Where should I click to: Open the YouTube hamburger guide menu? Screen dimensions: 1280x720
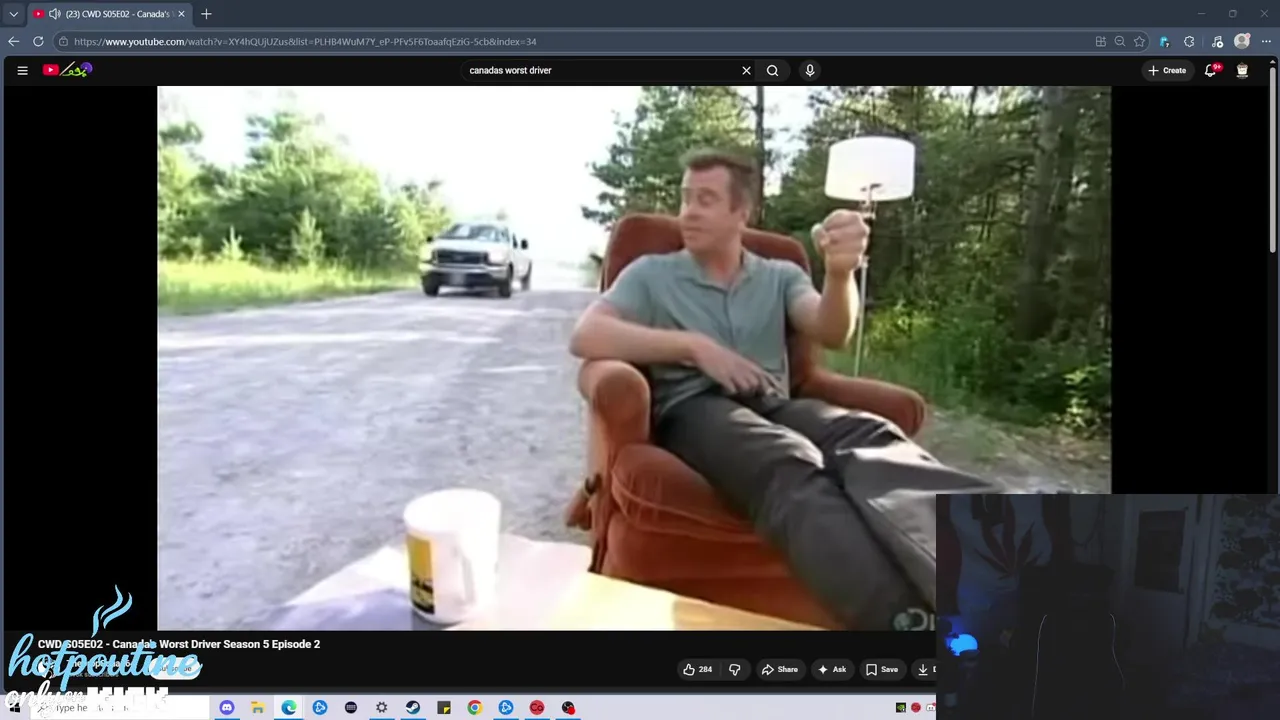tap(22, 70)
